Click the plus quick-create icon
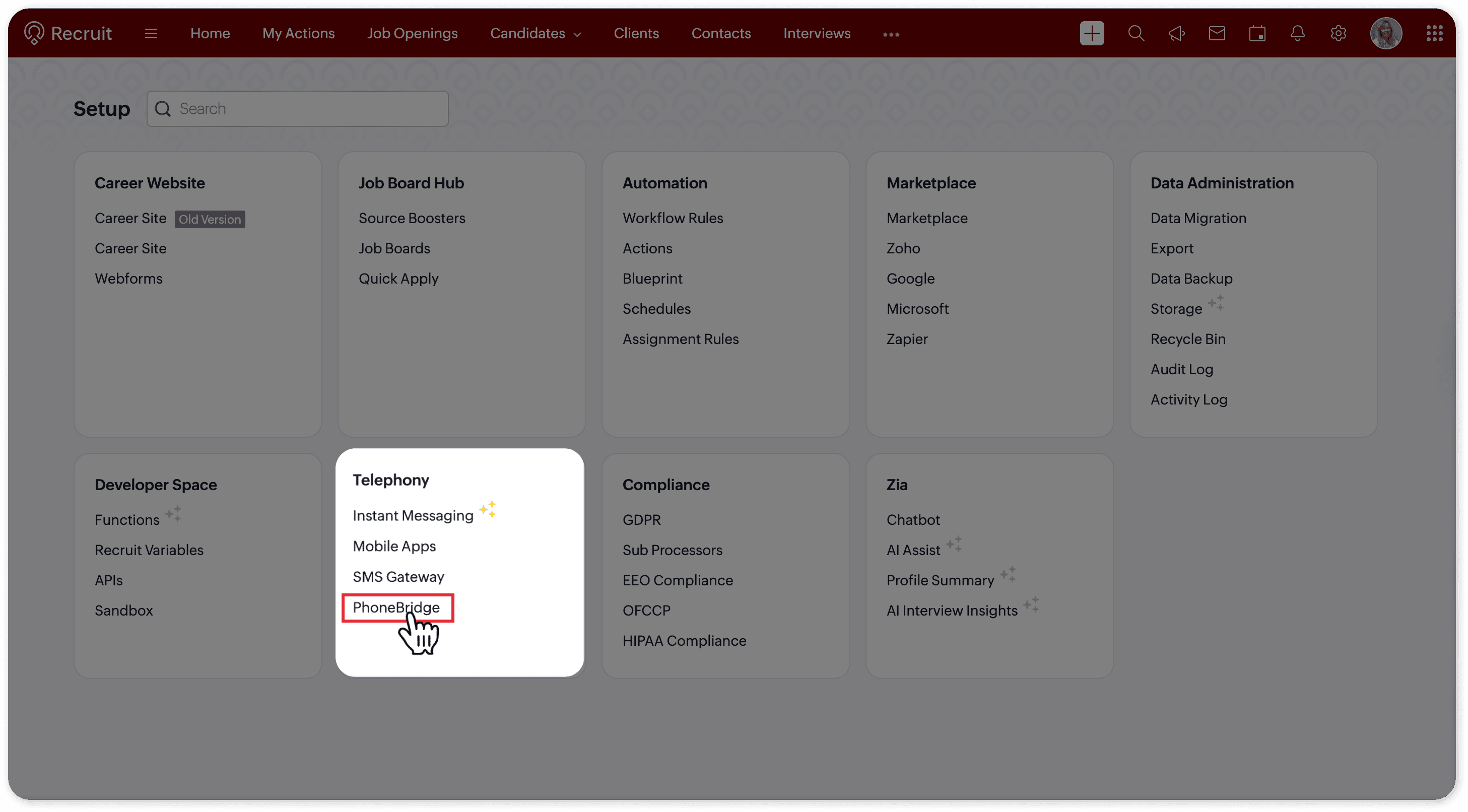Viewport: 1468px width, 812px height. pos(1091,34)
